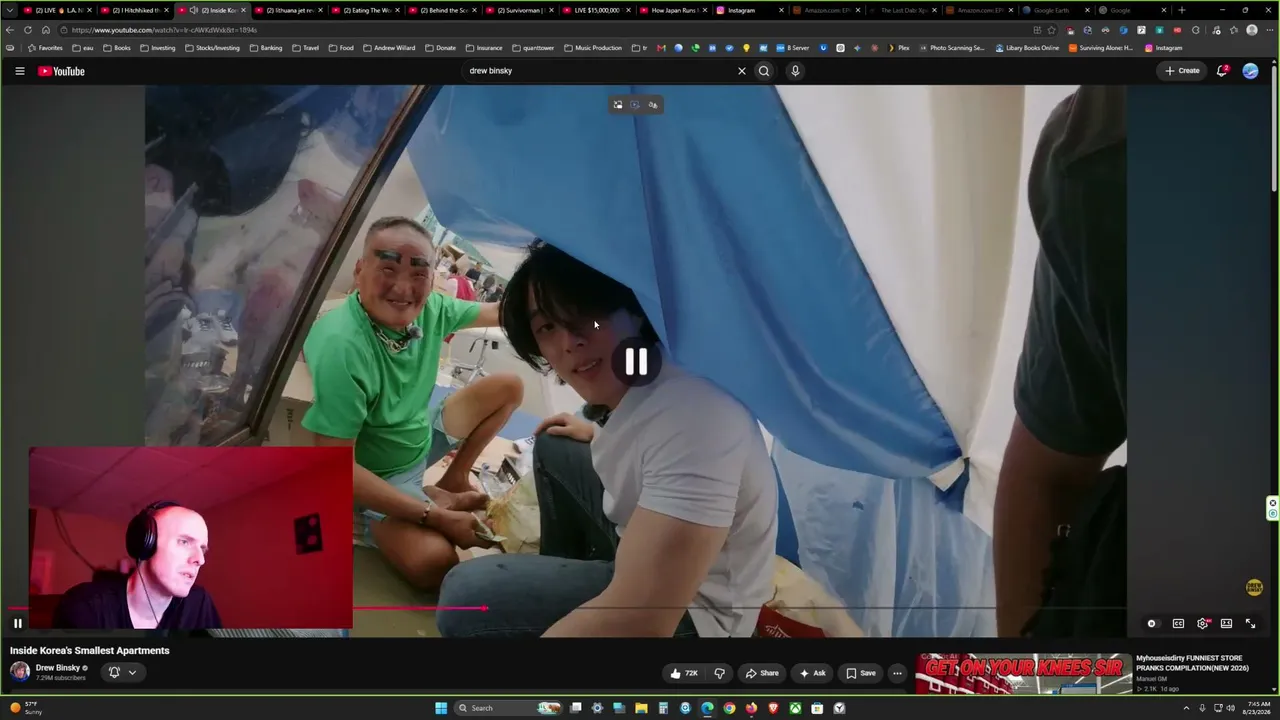Enter fullscreen on the video player

(x=1250, y=623)
